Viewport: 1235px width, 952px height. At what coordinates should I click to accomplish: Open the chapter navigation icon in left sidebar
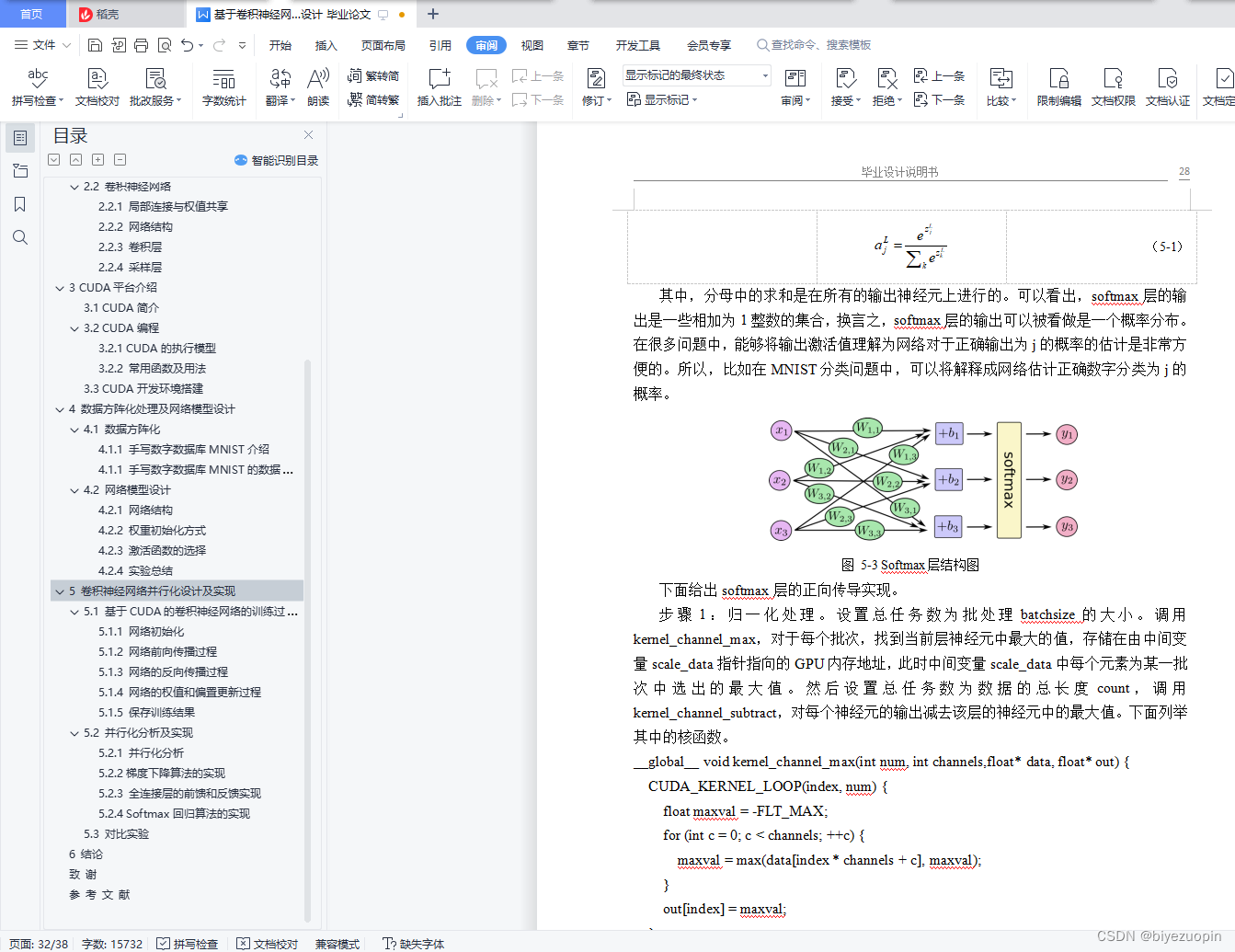(x=20, y=171)
